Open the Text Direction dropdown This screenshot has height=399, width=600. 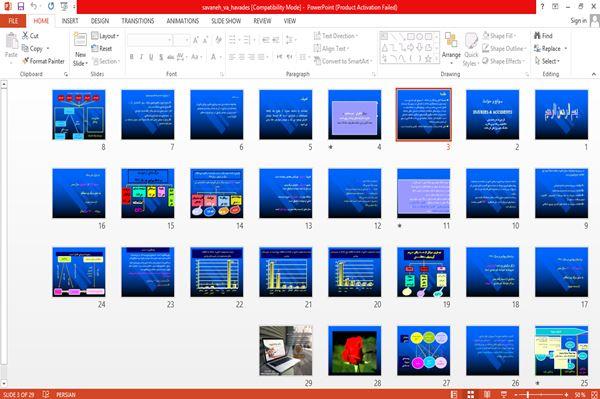pos(336,36)
